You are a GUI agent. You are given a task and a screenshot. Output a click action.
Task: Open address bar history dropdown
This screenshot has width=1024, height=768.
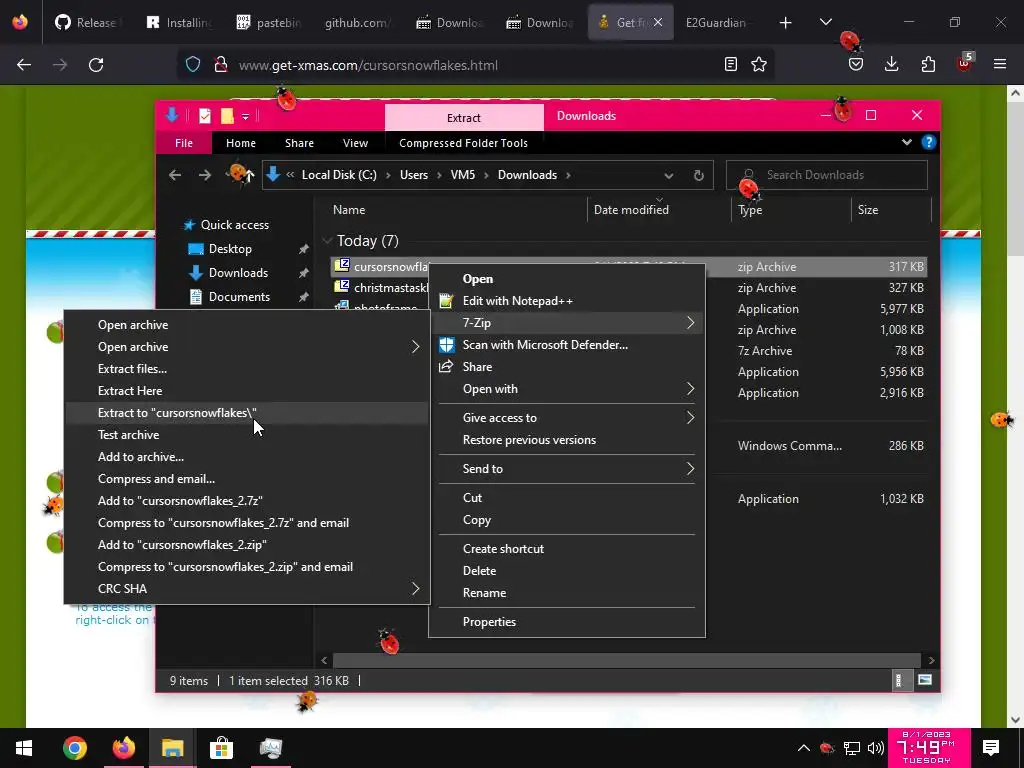click(x=668, y=176)
